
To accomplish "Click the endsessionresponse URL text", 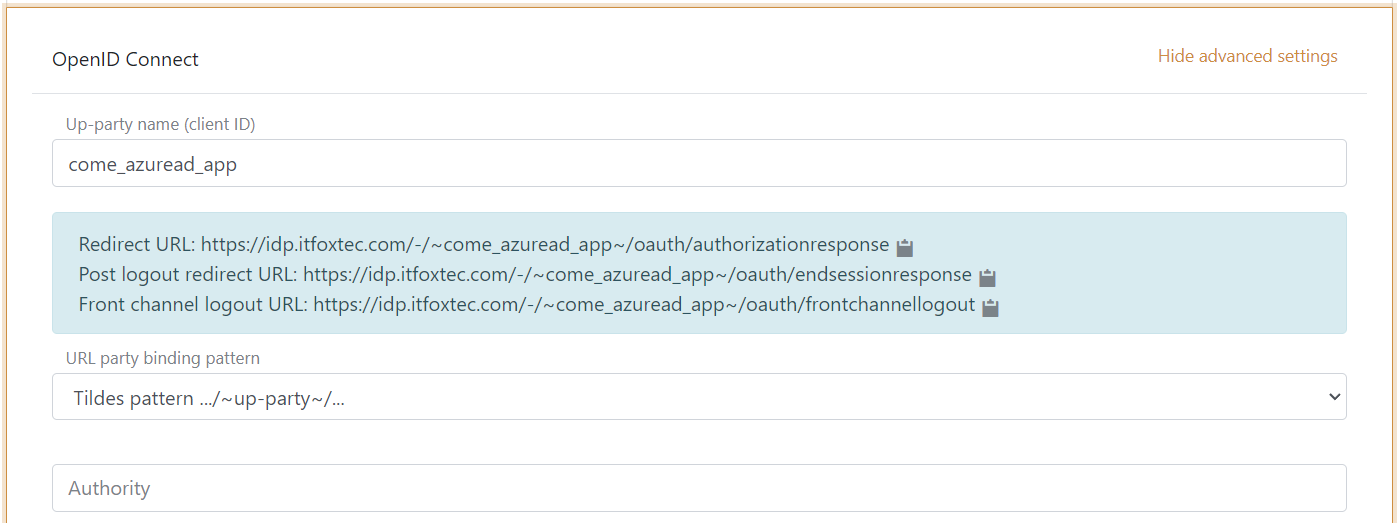I will (637, 275).
